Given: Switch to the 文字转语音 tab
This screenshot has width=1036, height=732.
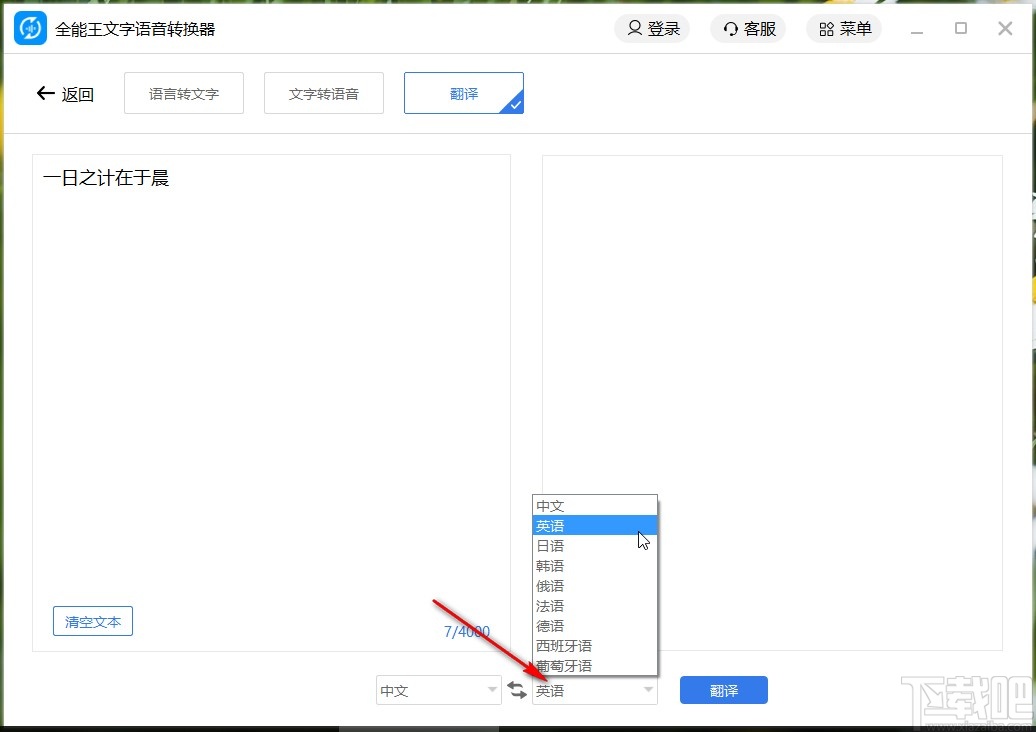Looking at the screenshot, I should 323,92.
